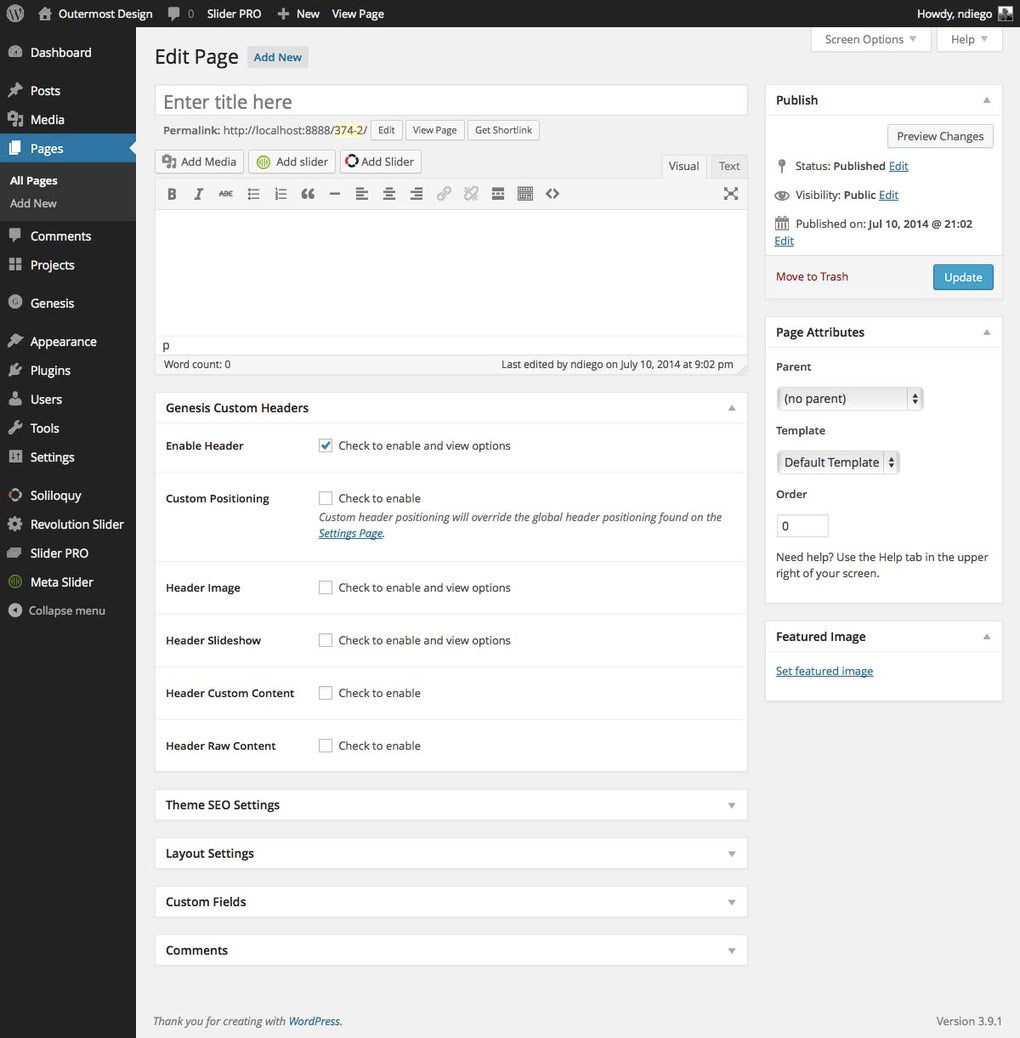Align text to the center
The height and width of the screenshot is (1038, 1020).
(x=389, y=193)
